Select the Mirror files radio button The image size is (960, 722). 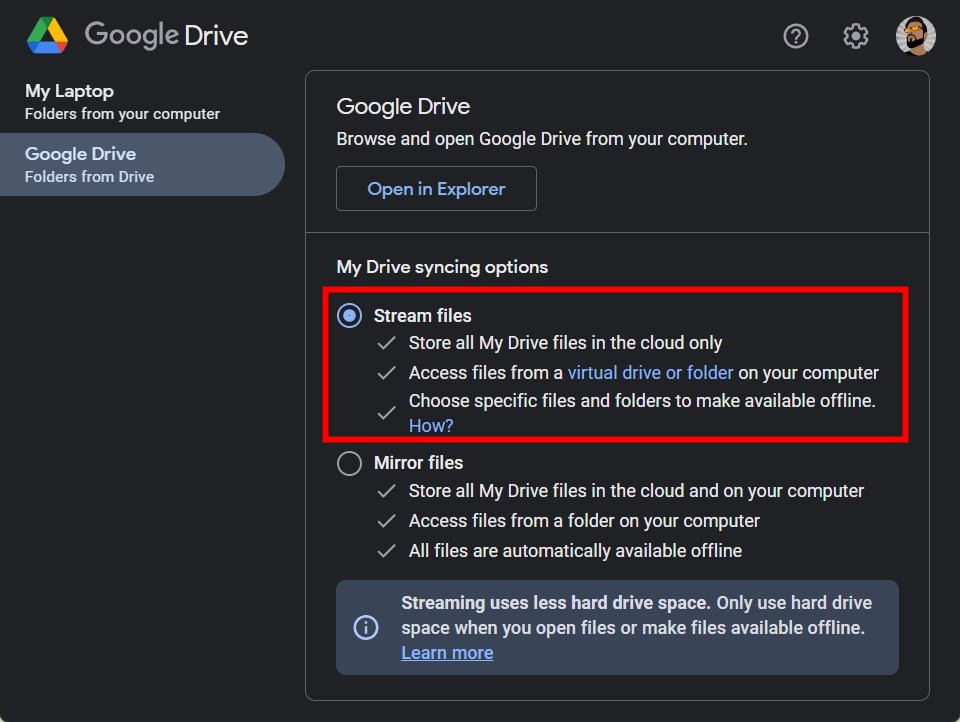click(x=349, y=463)
